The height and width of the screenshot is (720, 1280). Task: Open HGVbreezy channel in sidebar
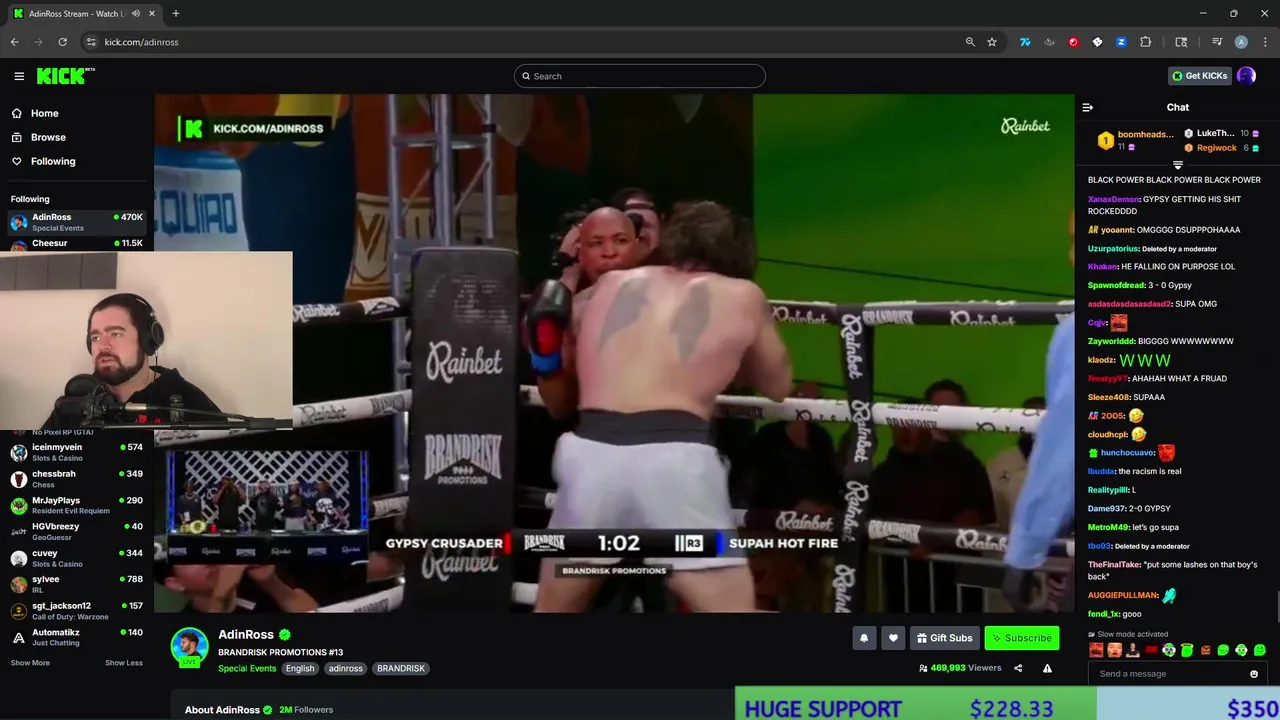point(77,531)
